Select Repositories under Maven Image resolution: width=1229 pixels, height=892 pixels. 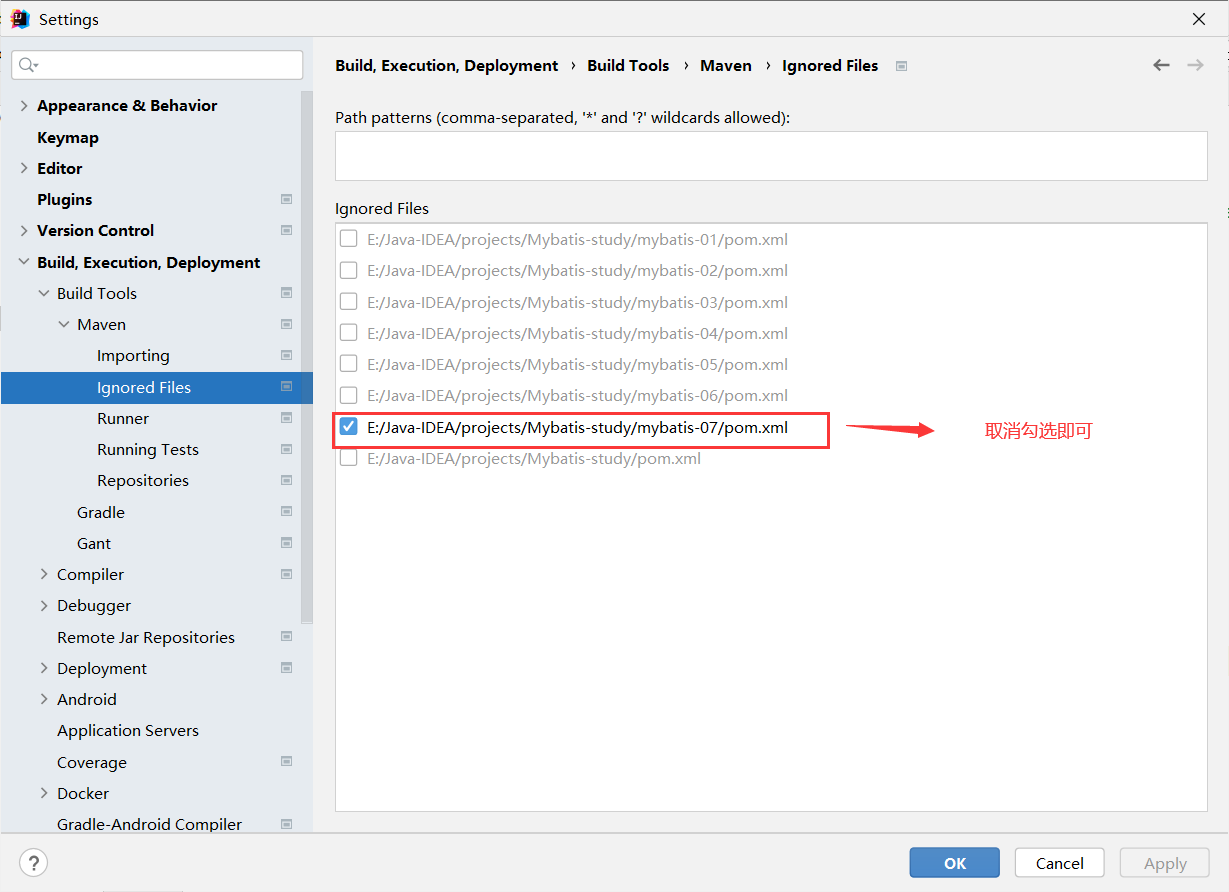click(143, 480)
